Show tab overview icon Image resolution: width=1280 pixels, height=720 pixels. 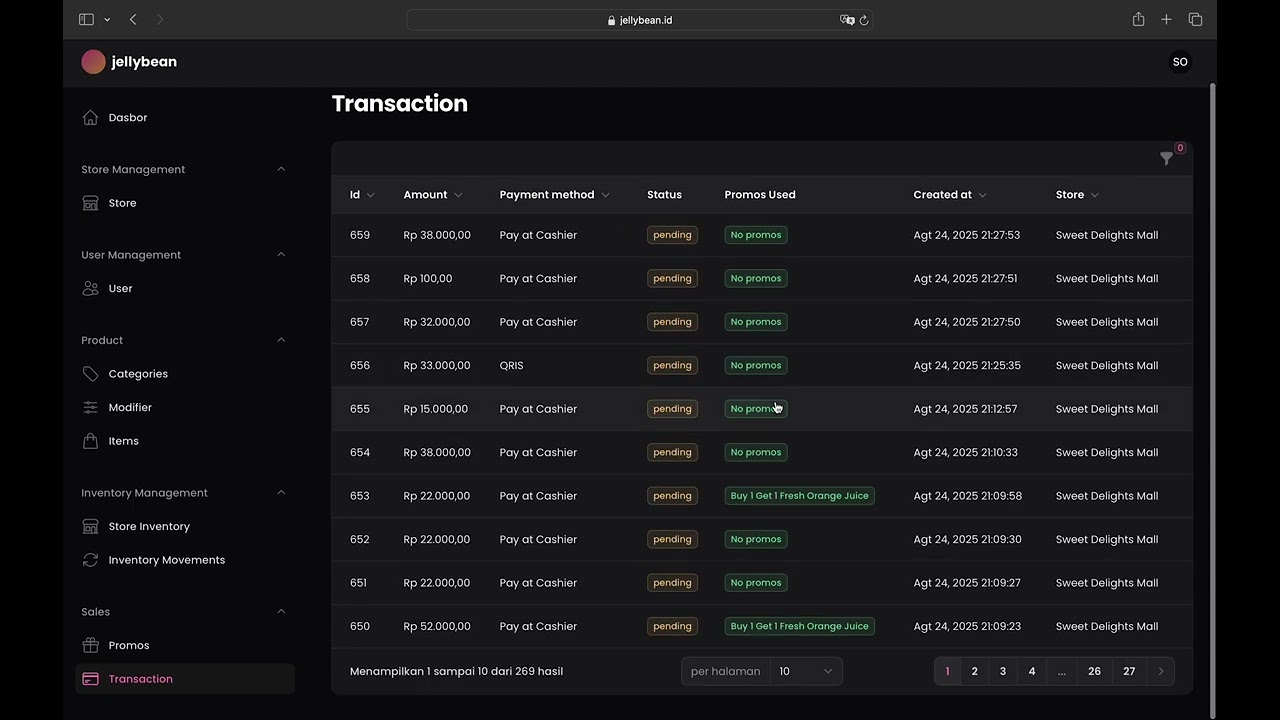(1195, 20)
